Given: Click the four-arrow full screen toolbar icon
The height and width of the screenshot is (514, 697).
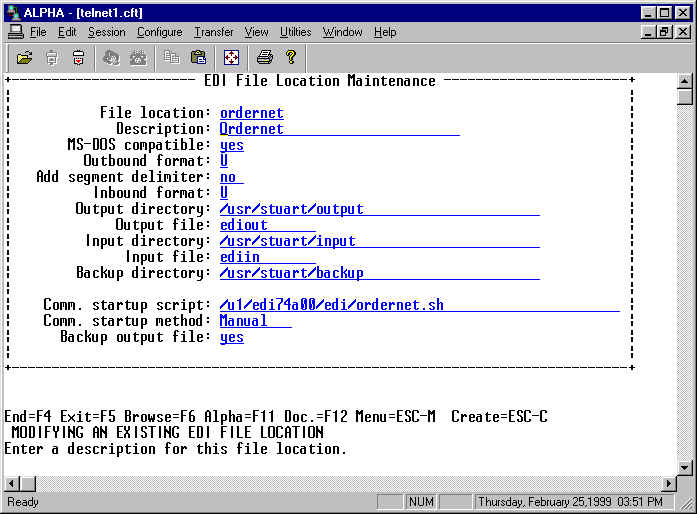Looking at the screenshot, I should point(230,57).
